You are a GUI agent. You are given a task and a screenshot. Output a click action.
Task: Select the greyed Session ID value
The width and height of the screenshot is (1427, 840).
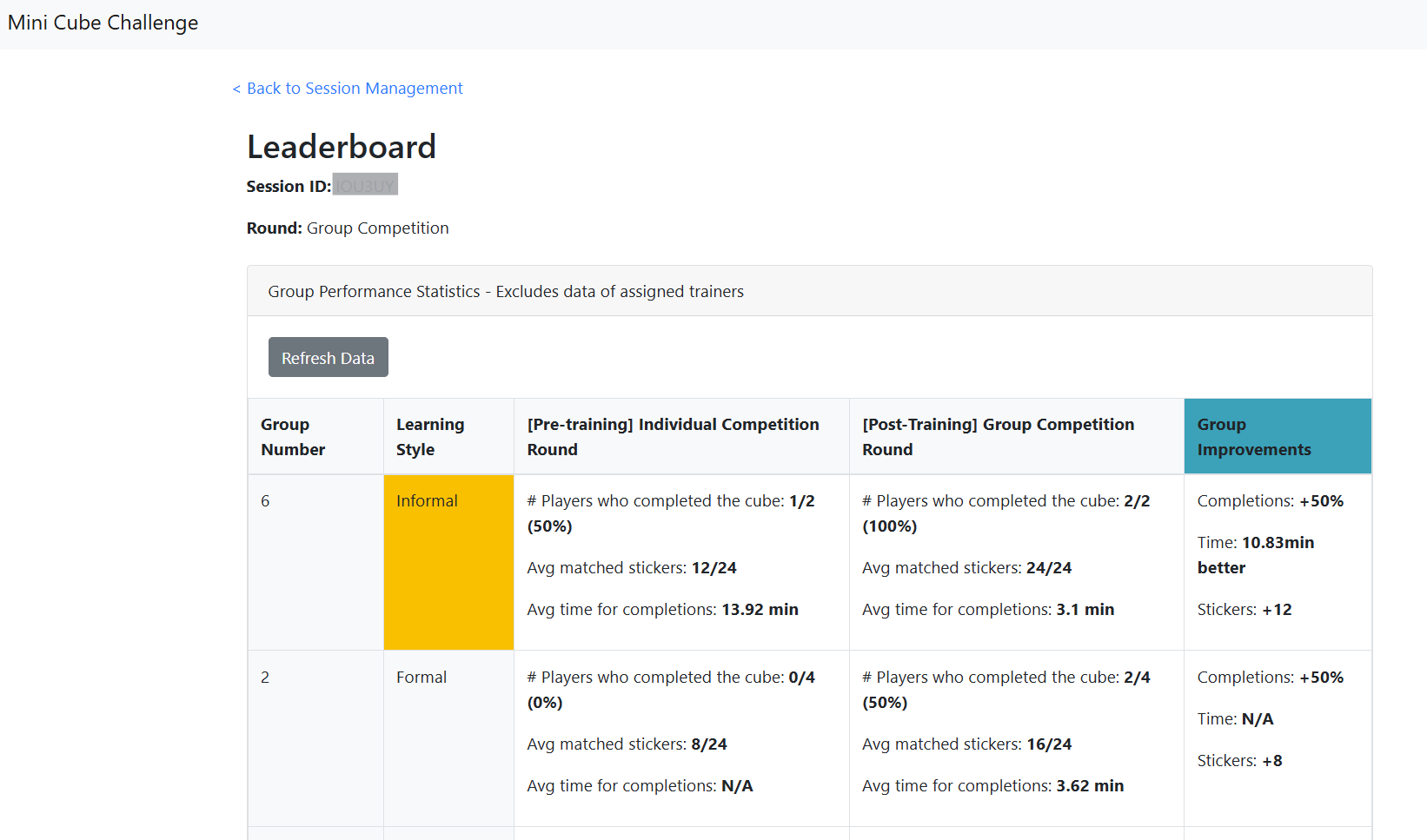(365, 185)
